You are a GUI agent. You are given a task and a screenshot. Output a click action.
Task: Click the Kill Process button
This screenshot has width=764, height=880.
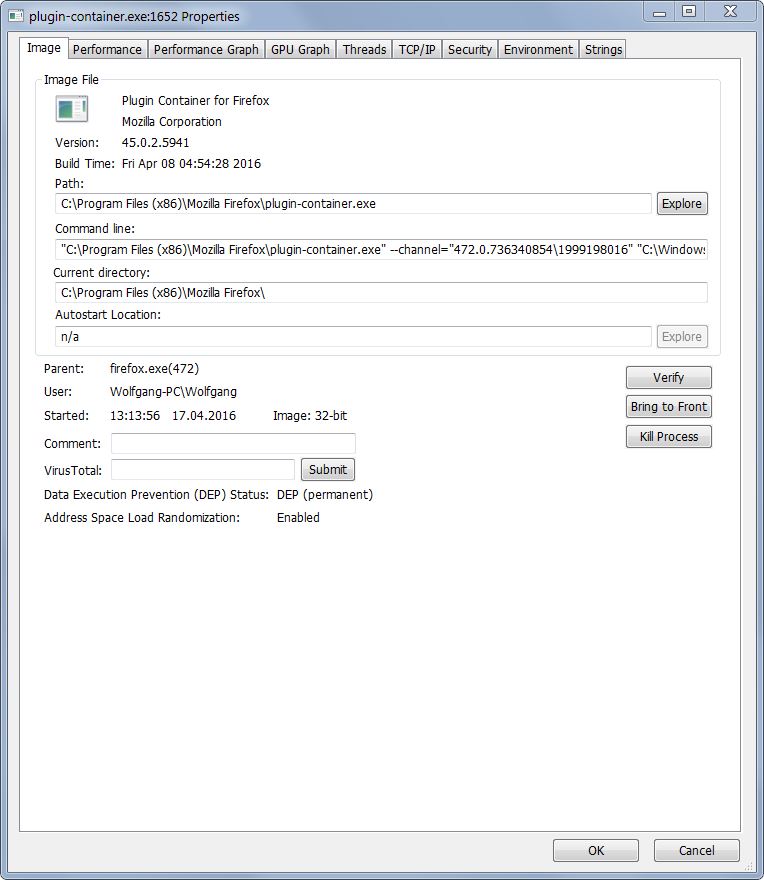coord(669,437)
